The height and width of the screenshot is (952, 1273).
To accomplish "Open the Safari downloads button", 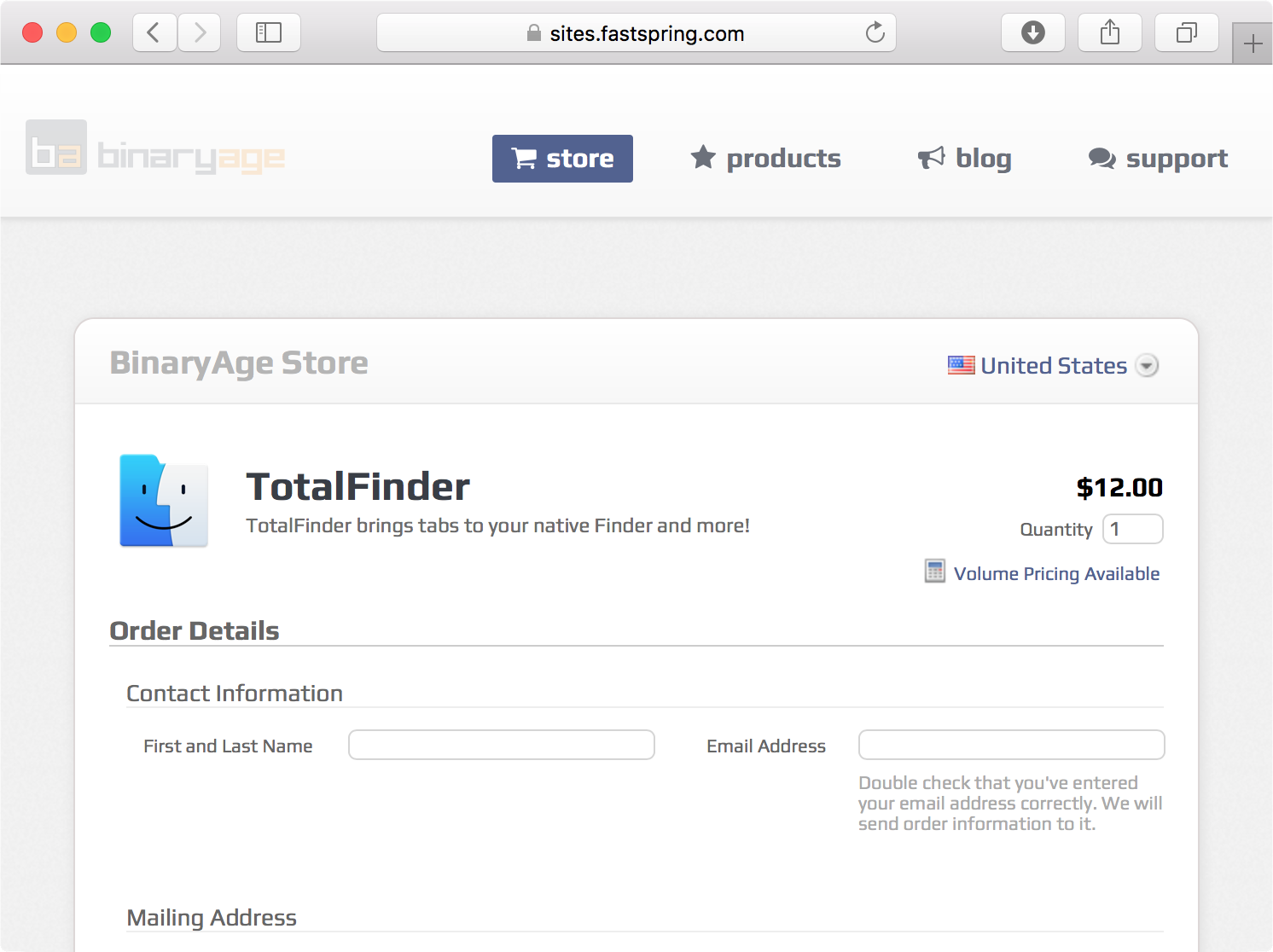I will click(x=1033, y=33).
